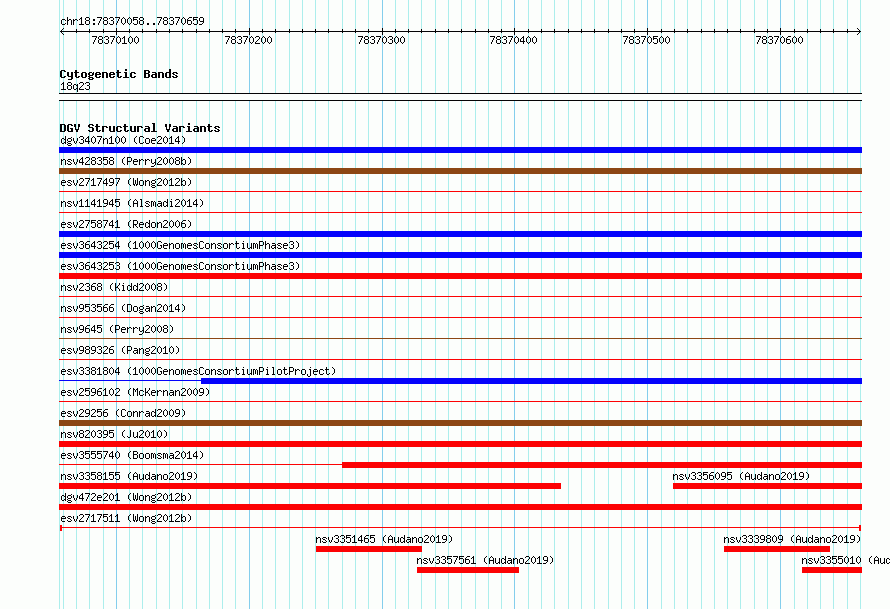Click the blue bar under esv3643254
This screenshot has width=890, height=609.
point(460,255)
